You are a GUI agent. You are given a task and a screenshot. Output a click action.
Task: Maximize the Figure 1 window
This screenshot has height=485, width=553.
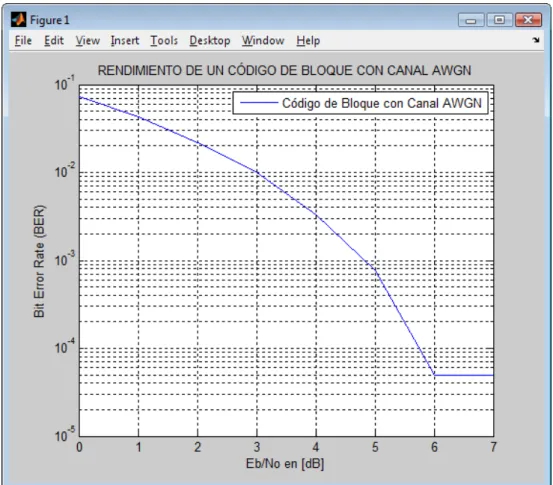(499, 20)
